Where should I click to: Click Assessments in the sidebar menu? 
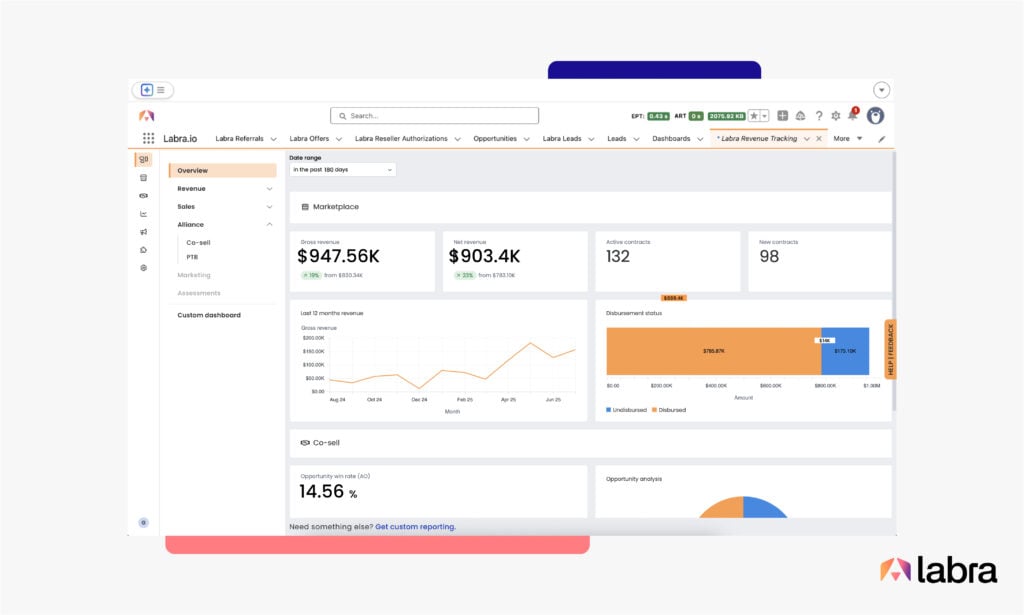[x=199, y=293]
